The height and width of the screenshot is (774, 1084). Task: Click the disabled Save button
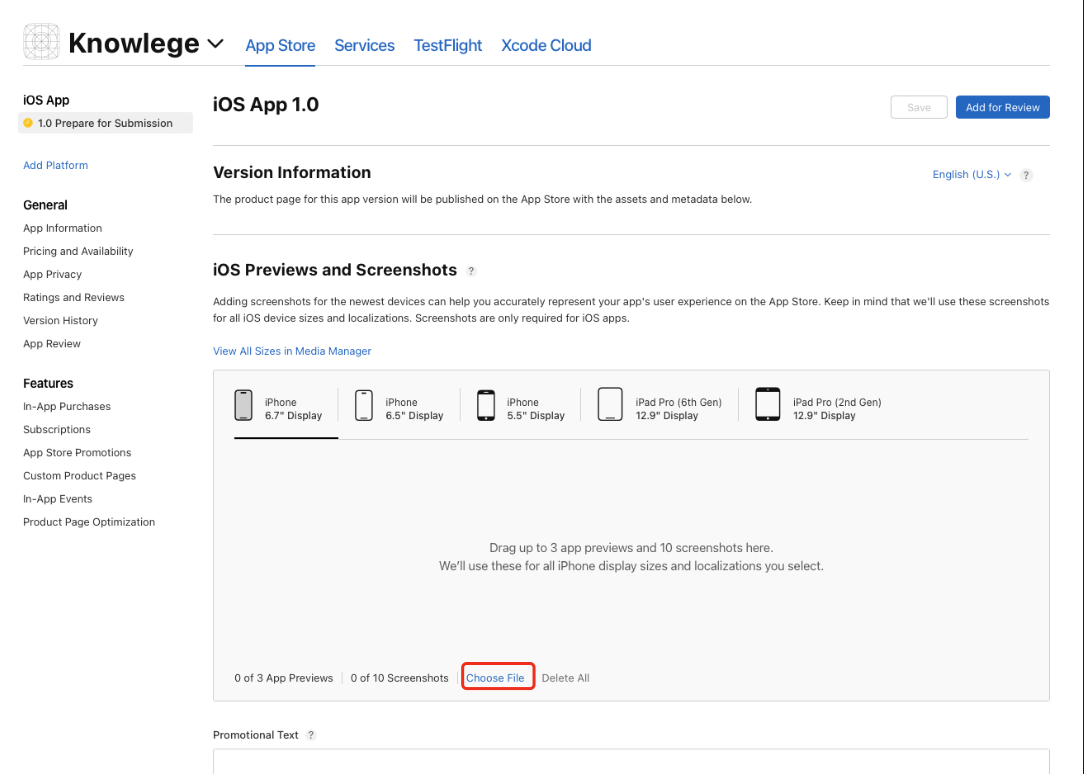919,107
